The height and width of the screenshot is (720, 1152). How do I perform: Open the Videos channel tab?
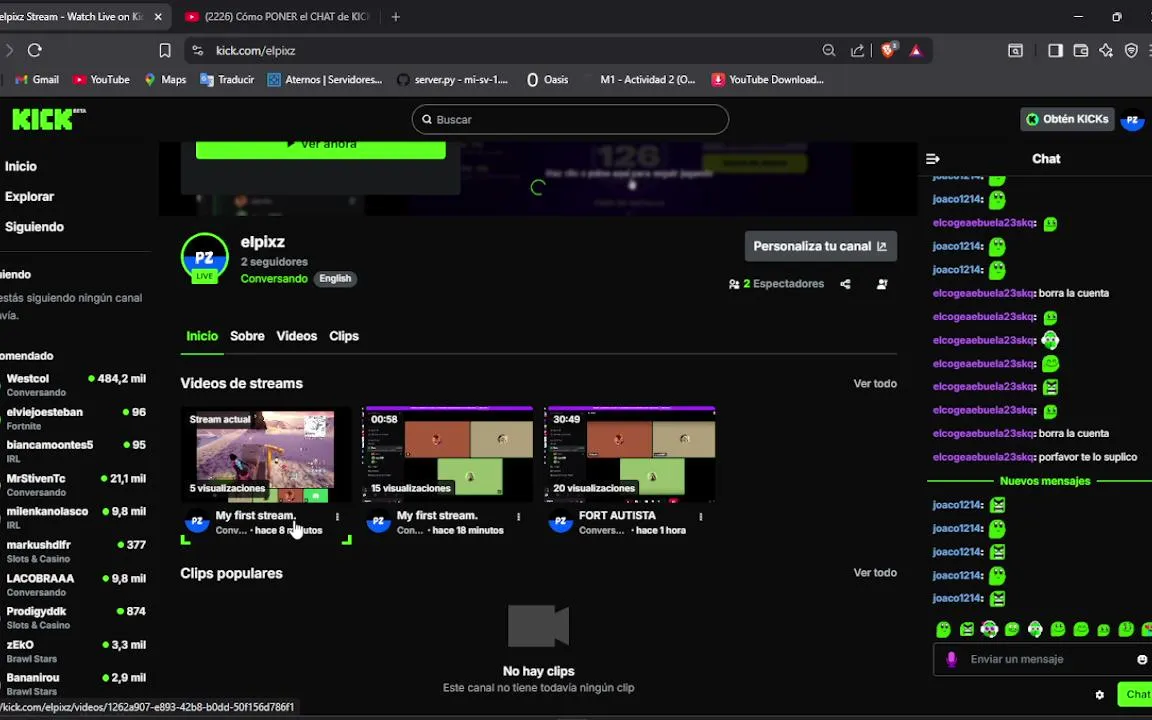[297, 336]
